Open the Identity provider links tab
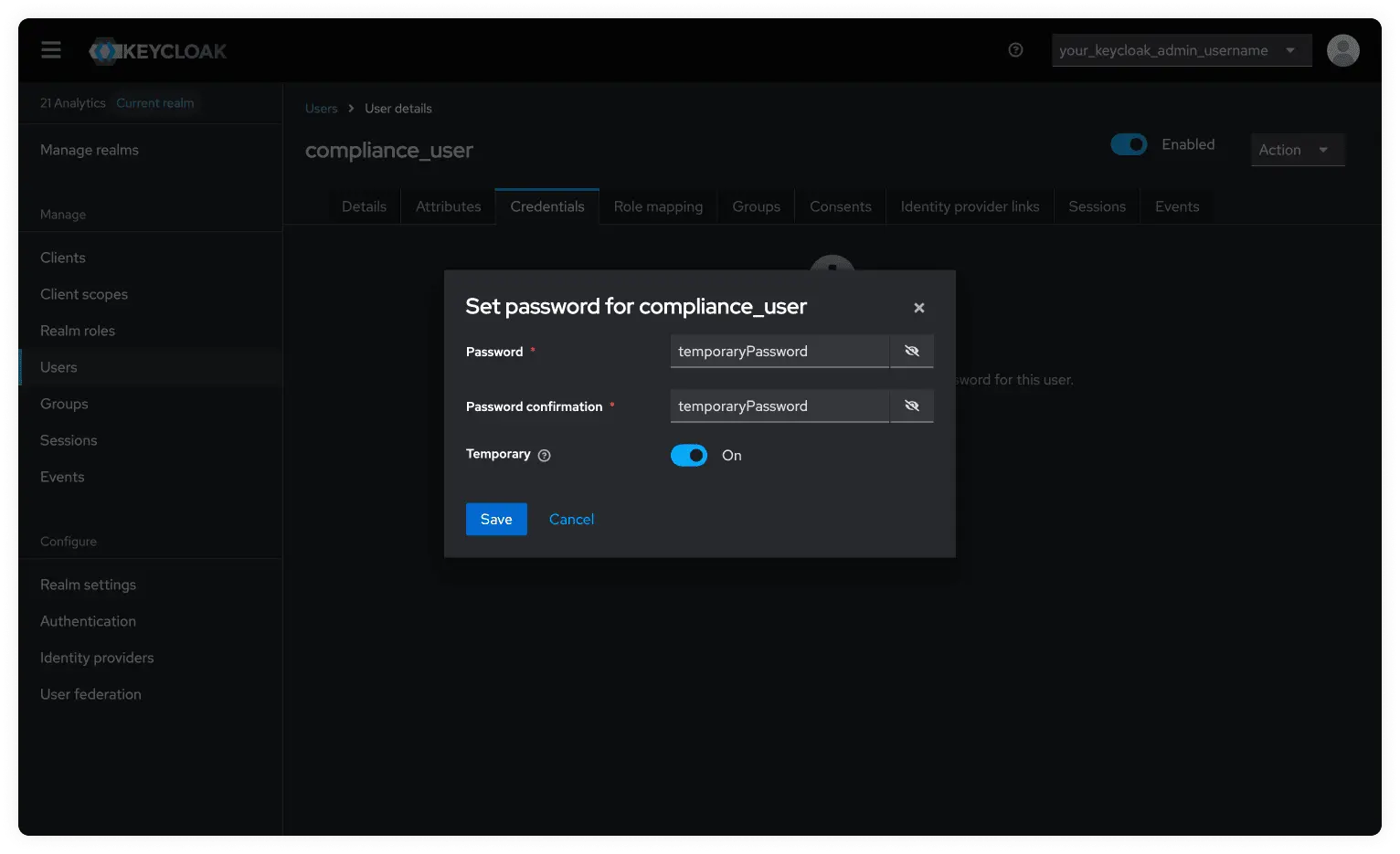This screenshot has height=854, width=1400. (970, 206)
